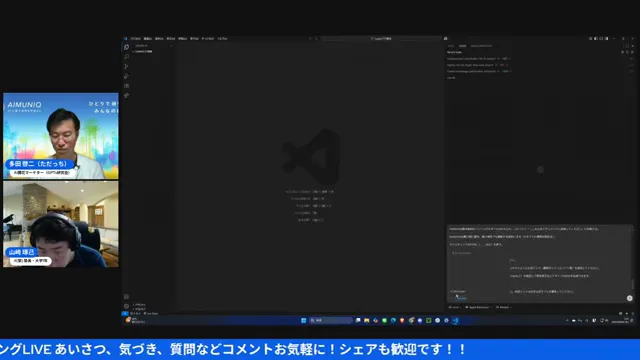Open the Extensions view
The image size is (640, 360).
pos(127,86)
